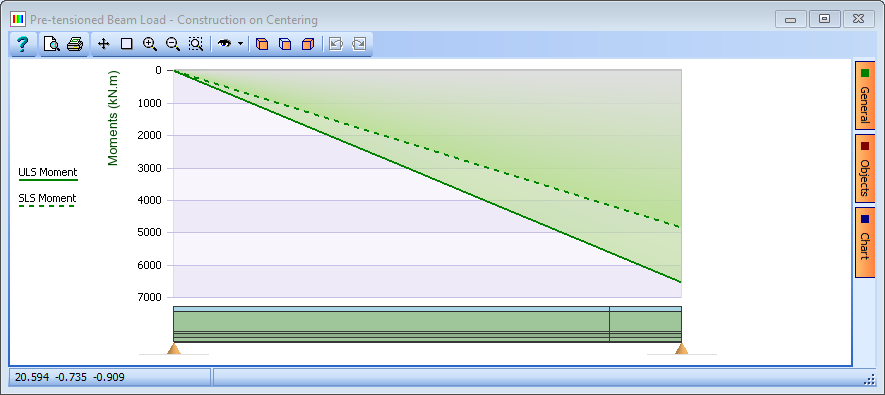Click the dashed Zoom to Fit icon
The width and height of the screenshot is (885, 395).
point(196,44)
